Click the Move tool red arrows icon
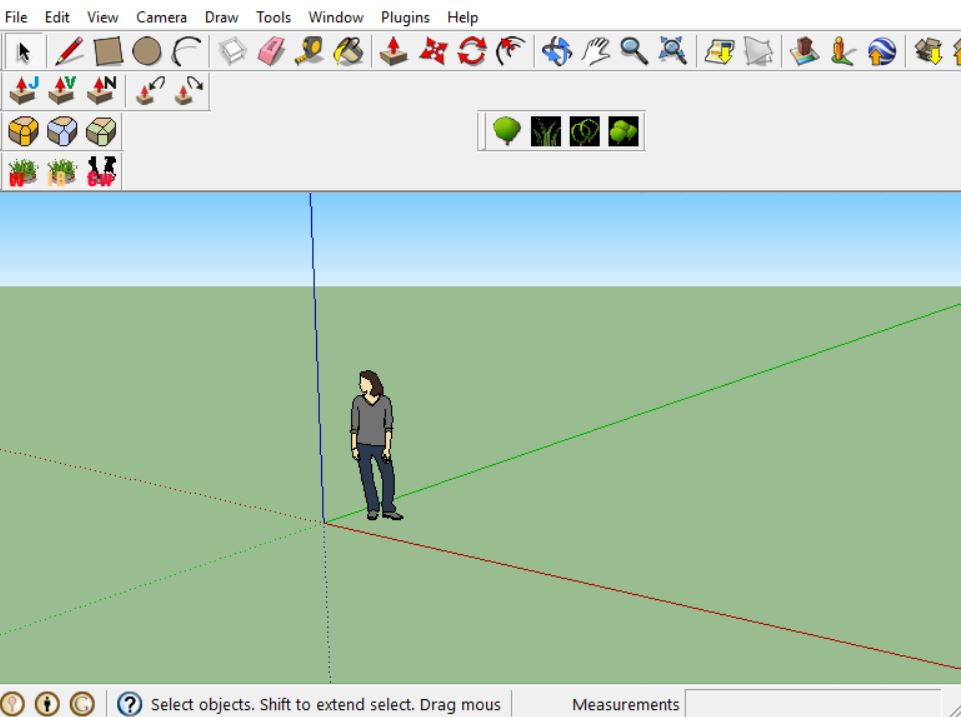The width and height of the screenshot is (961, 717). pos(433,52)
